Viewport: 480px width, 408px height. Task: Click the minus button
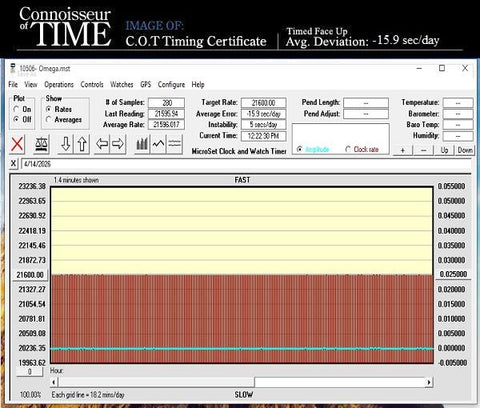tap(423, 150)
